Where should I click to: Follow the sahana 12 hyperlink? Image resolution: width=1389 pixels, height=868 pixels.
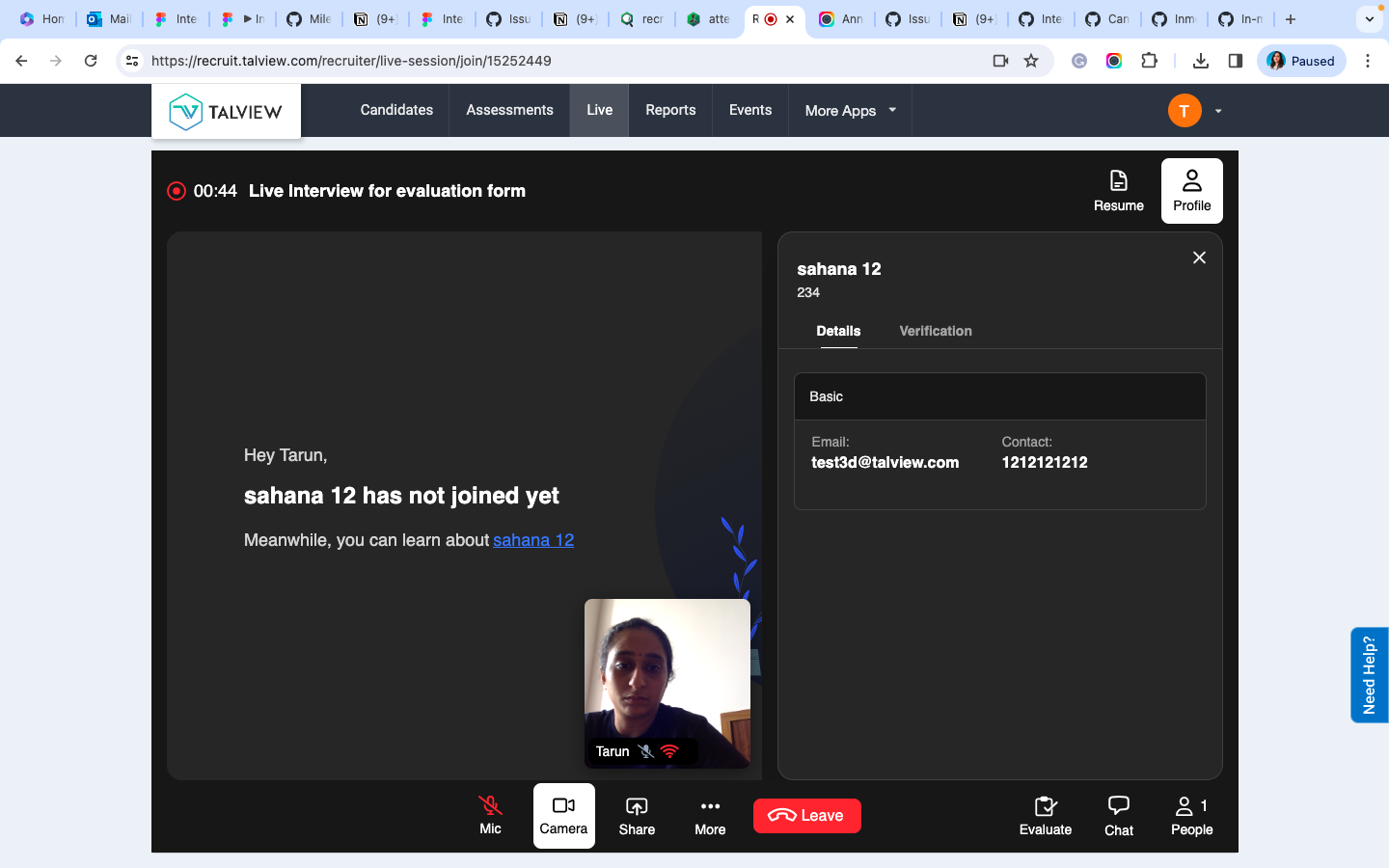[533, 540]
